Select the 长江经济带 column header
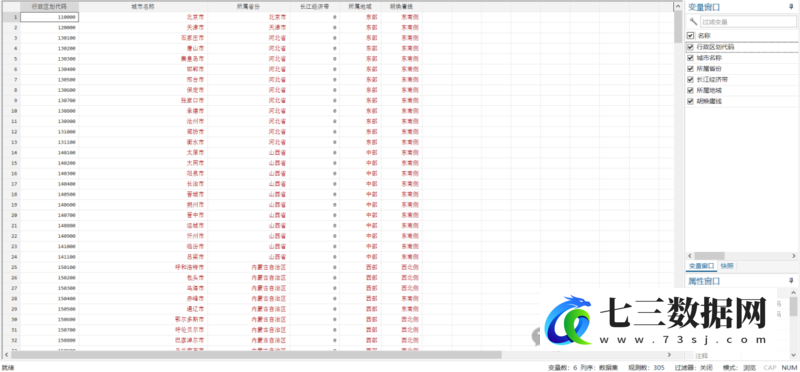 (x=314, y=7)
